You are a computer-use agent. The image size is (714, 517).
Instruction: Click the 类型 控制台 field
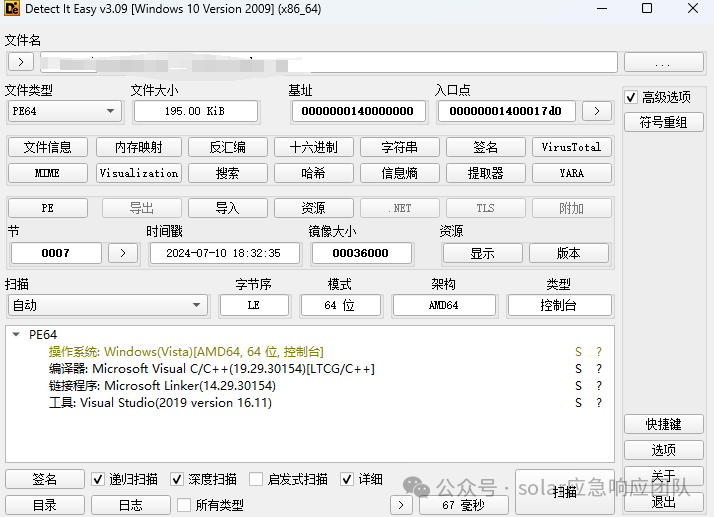pyautogui.click(x=559, y=305)
